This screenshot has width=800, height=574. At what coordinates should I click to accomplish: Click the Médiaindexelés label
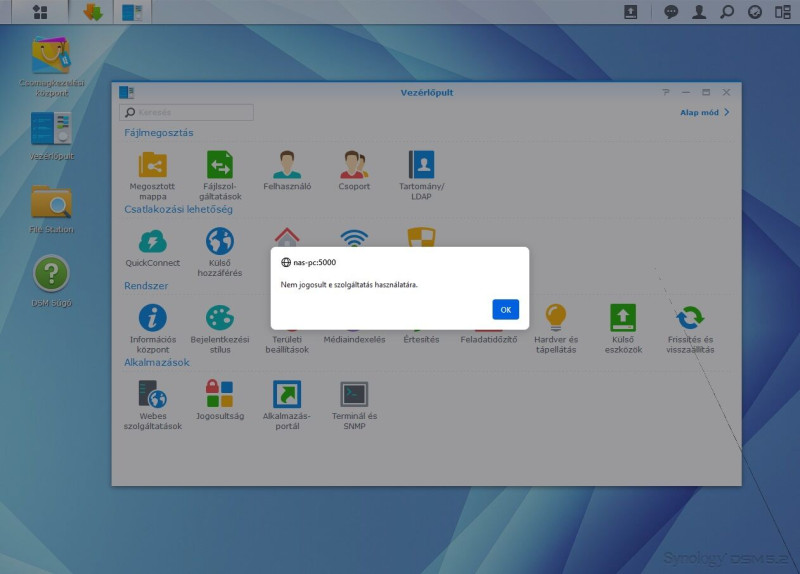[x=354, y=339]
